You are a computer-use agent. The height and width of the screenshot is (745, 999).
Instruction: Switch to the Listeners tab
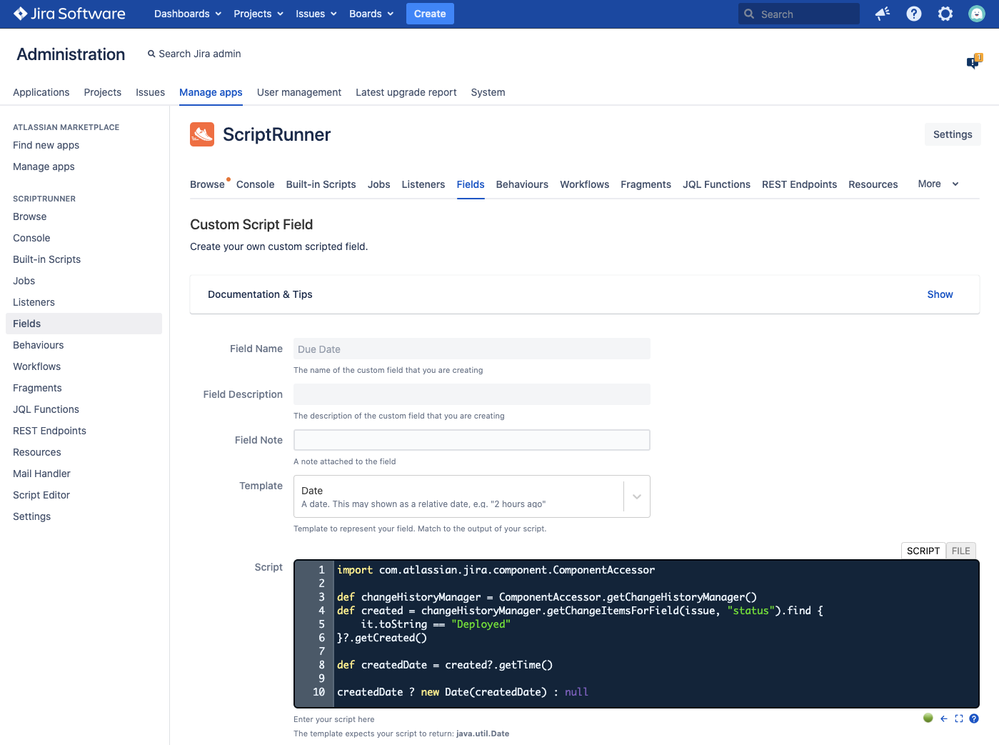click(x=423, y=184)
